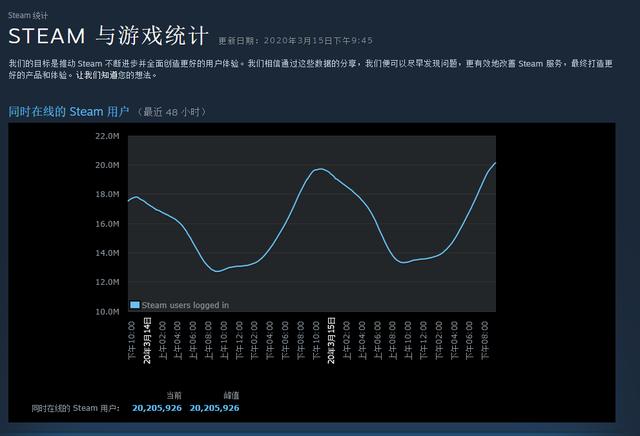Viewport: 640px width, 436px height.
Task: Open the Steam 统计 breadcrumb link
Action: tap(28, 16)
